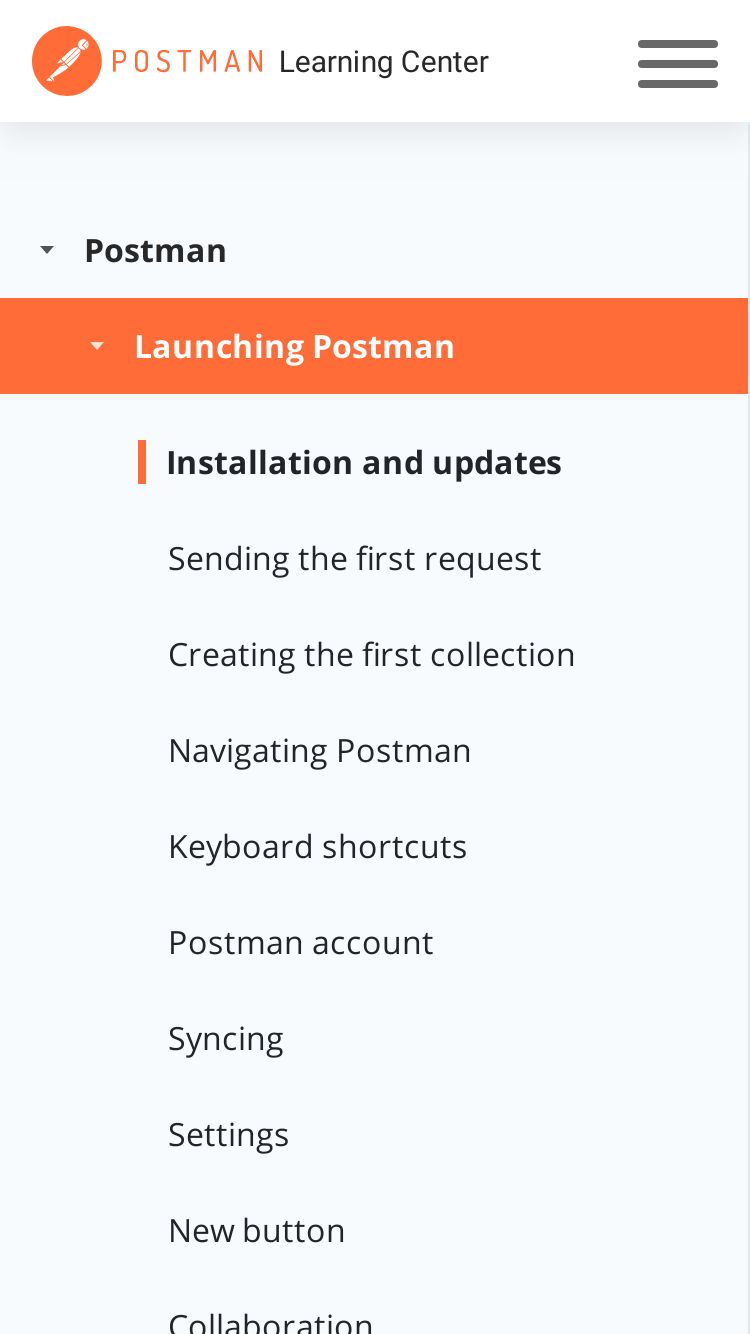Open Installation and updates page
The image size is (750, 1334).
click(364, 462)
